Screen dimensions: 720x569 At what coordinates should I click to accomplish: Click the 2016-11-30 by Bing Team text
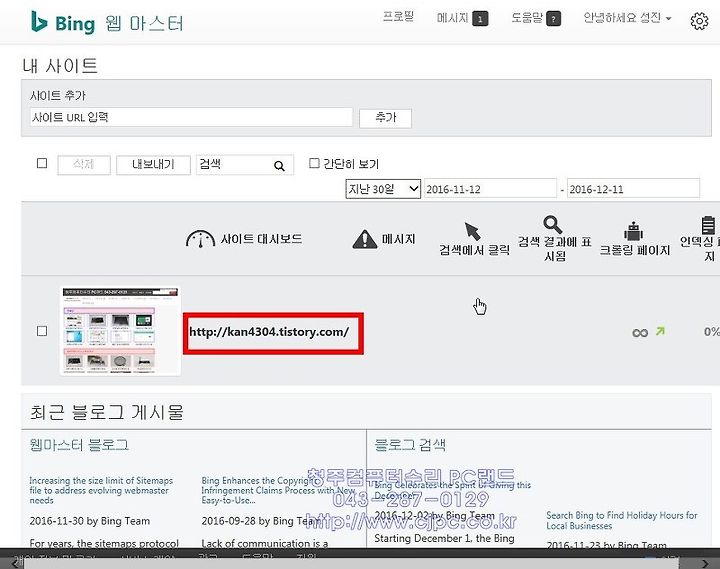pyautogui.click(x=90, y=521)
